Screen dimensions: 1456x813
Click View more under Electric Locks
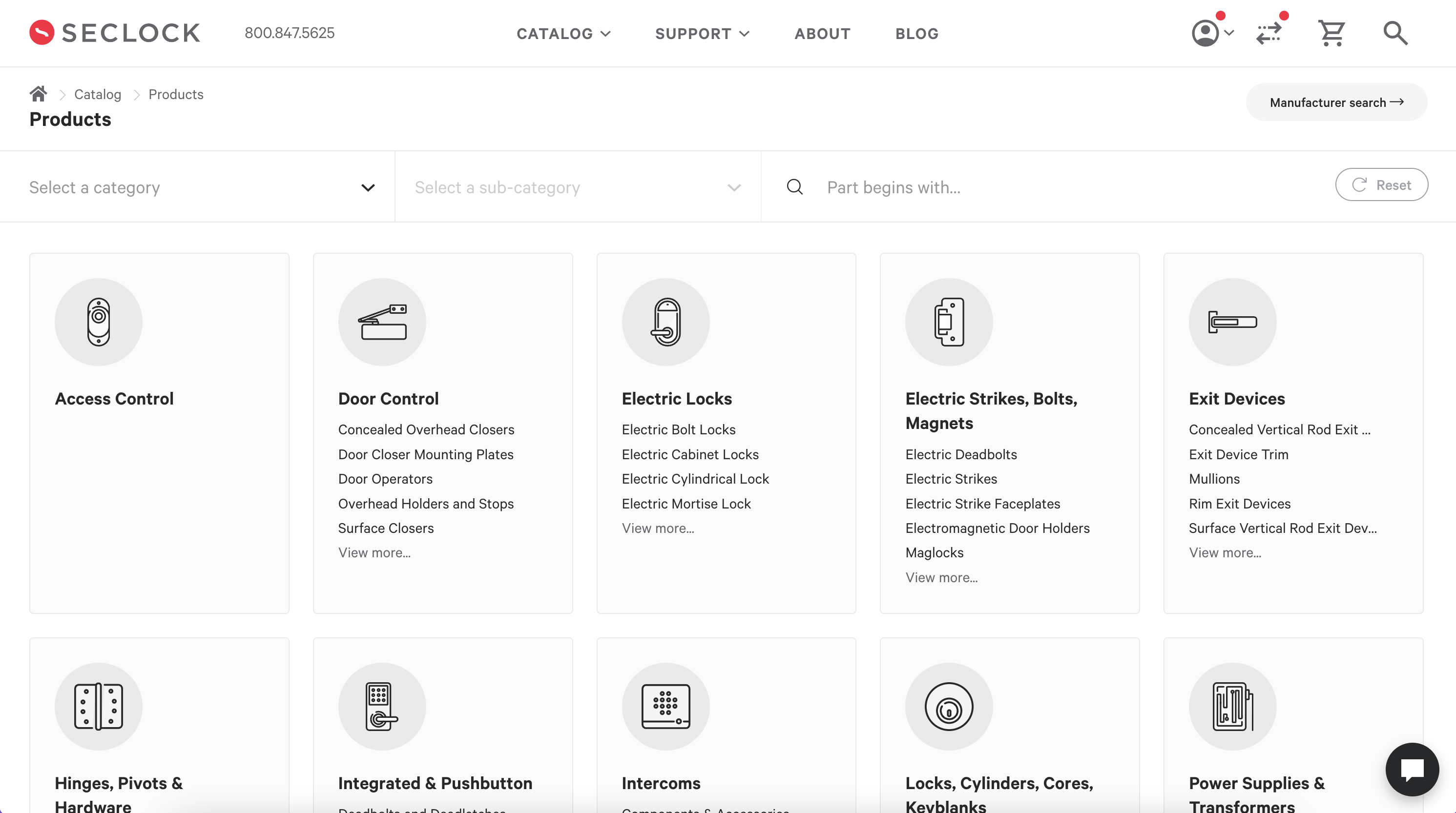(x=658, y=528)
